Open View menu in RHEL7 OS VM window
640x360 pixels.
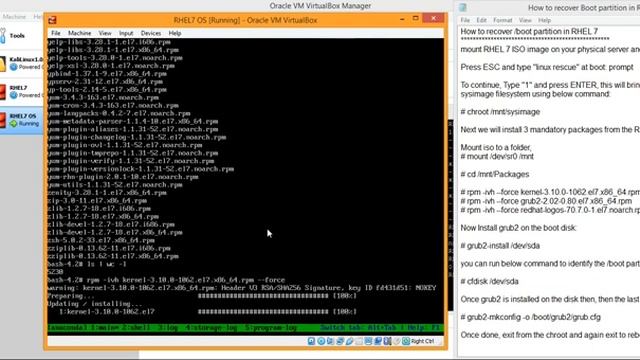105,33
